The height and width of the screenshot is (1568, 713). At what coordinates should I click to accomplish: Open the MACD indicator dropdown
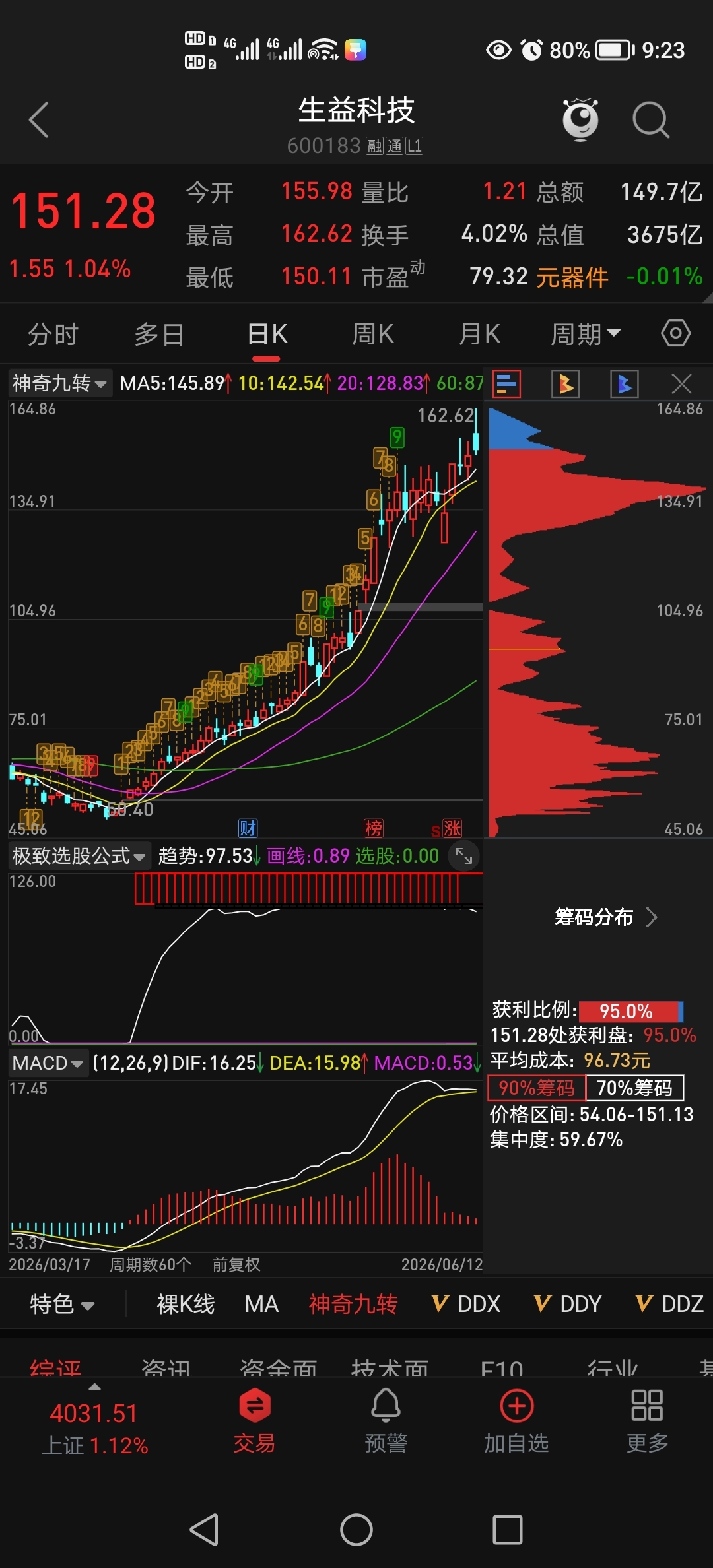[48, 1063]
